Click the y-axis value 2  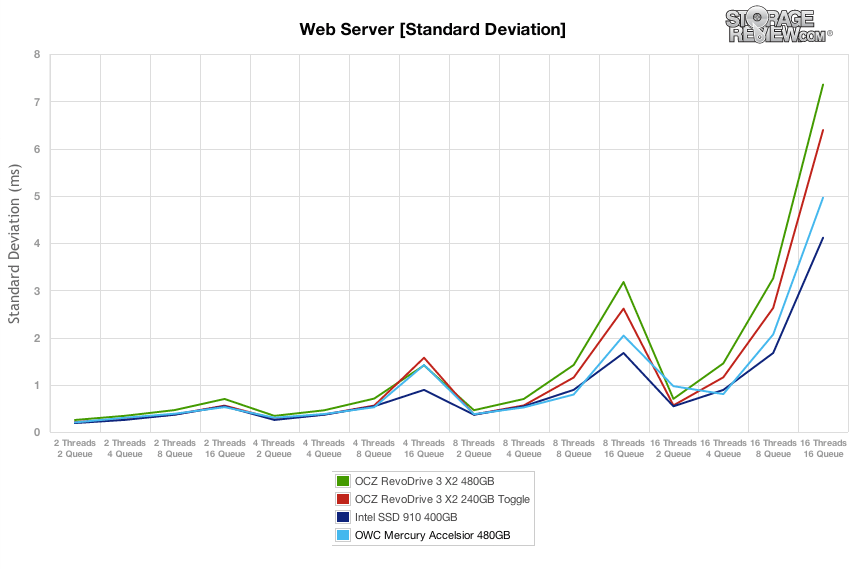click(37, 338)
